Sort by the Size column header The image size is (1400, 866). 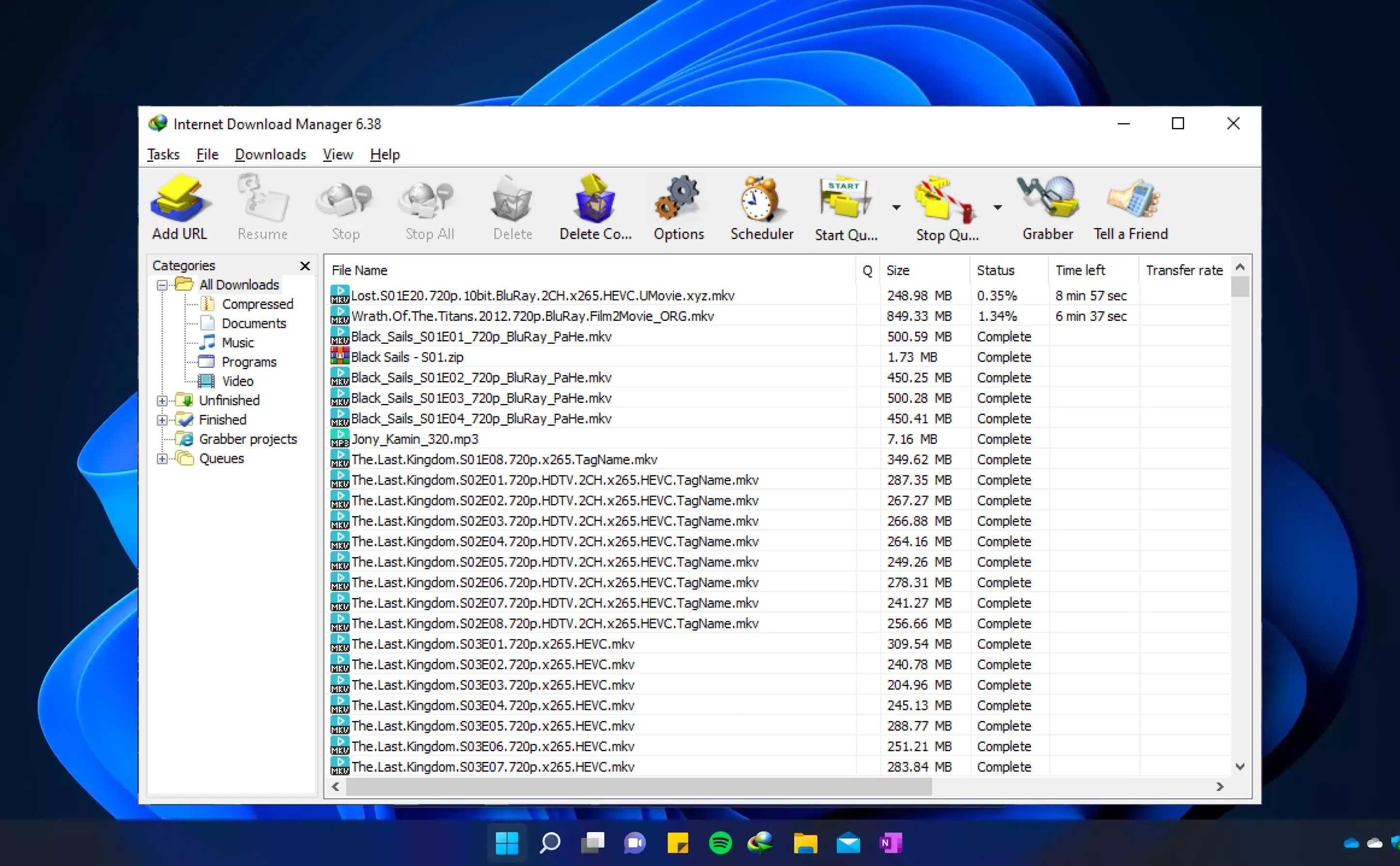898,270
